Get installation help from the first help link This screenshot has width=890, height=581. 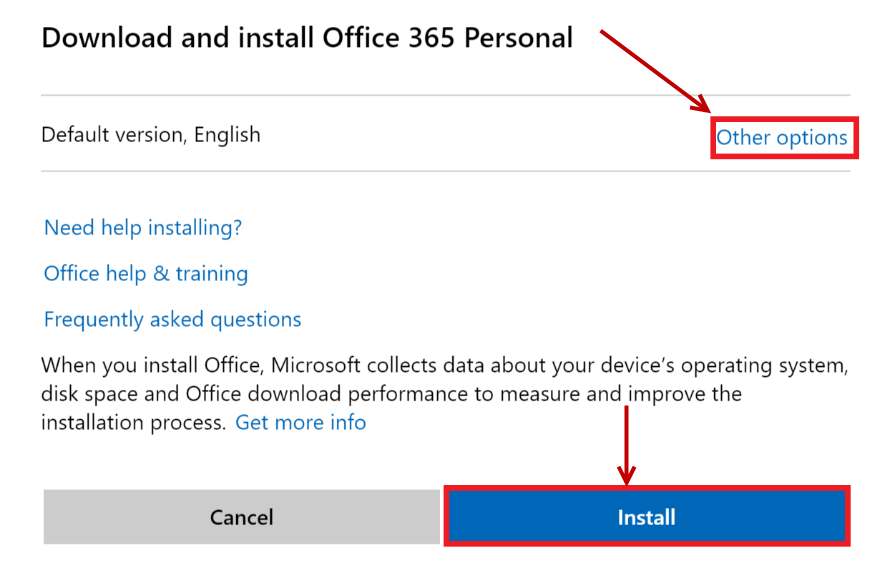click(x=143, y=228)
